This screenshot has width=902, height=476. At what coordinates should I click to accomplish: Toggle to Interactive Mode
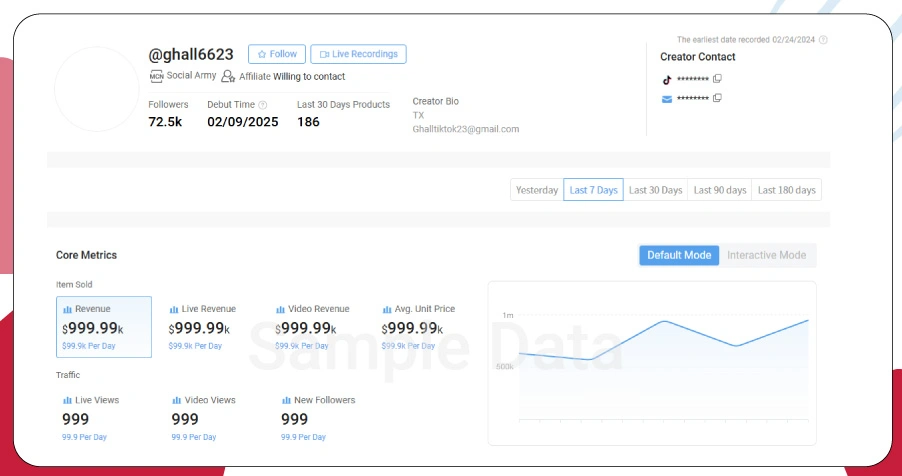click(766, 255)
